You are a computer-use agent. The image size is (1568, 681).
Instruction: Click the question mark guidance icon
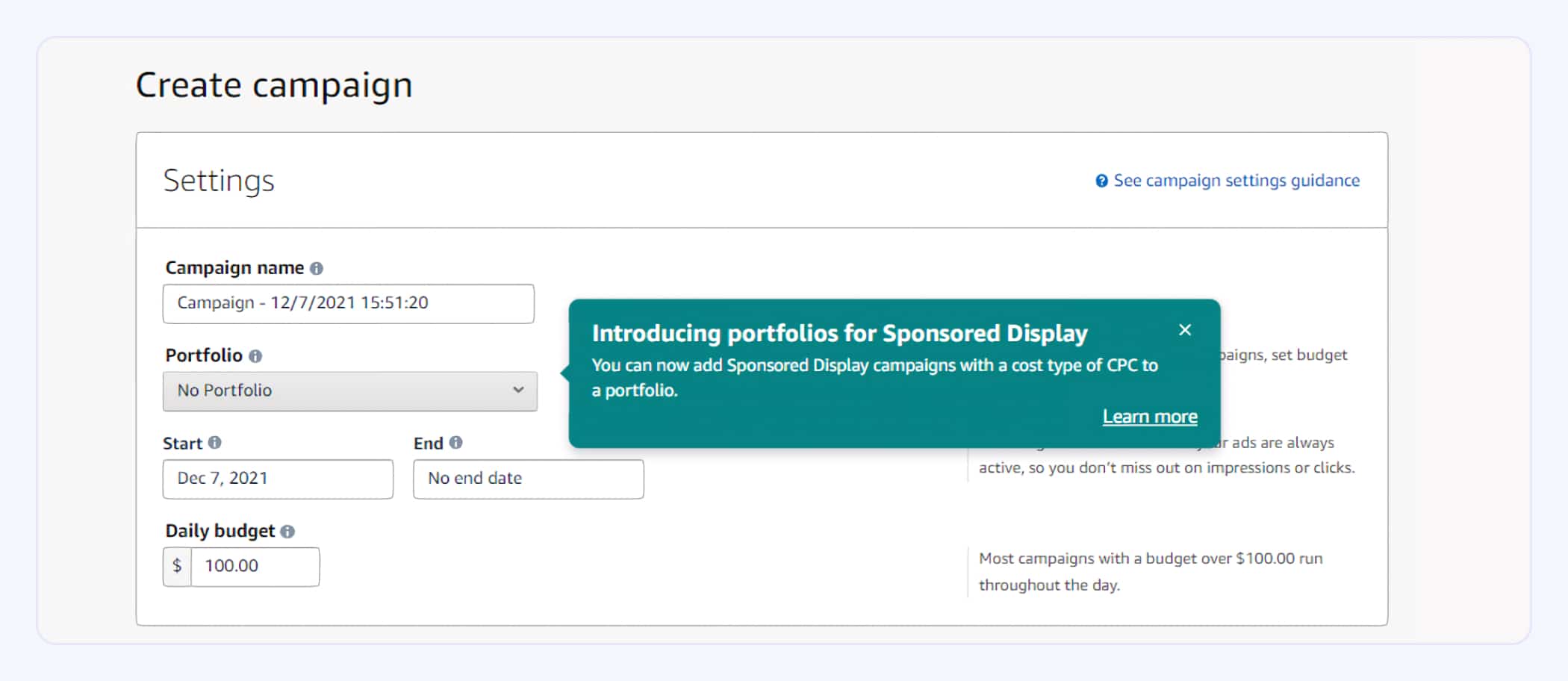click(x=1101, y=181)
